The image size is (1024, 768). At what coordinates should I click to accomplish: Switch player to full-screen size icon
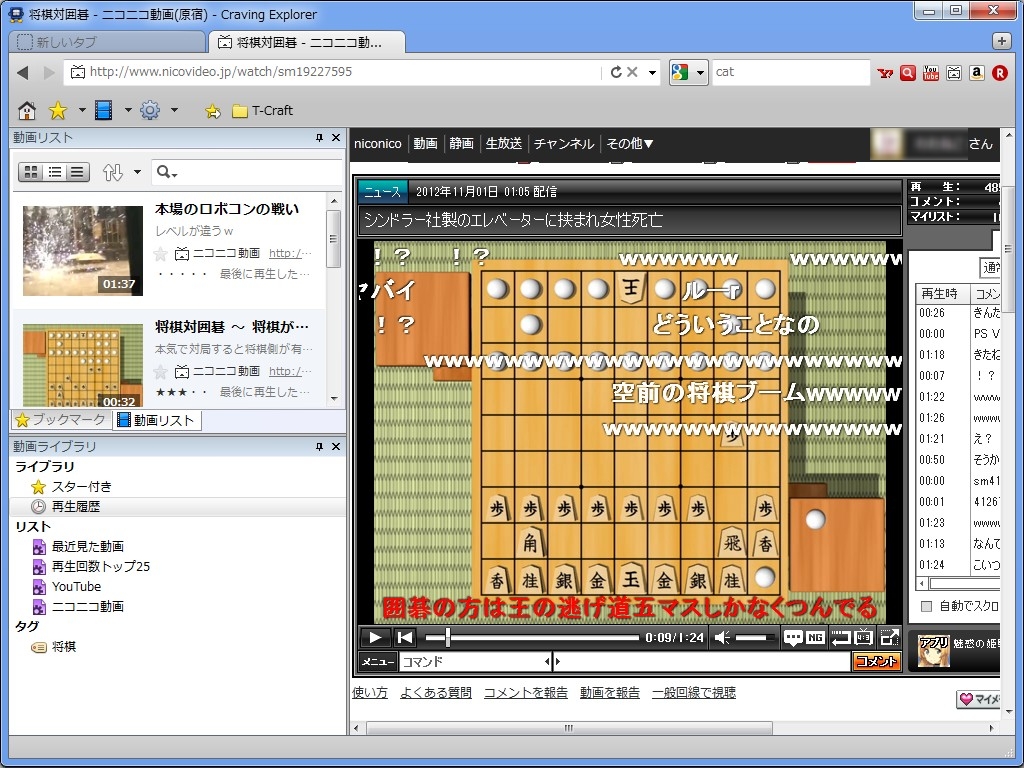pos(889,637)
